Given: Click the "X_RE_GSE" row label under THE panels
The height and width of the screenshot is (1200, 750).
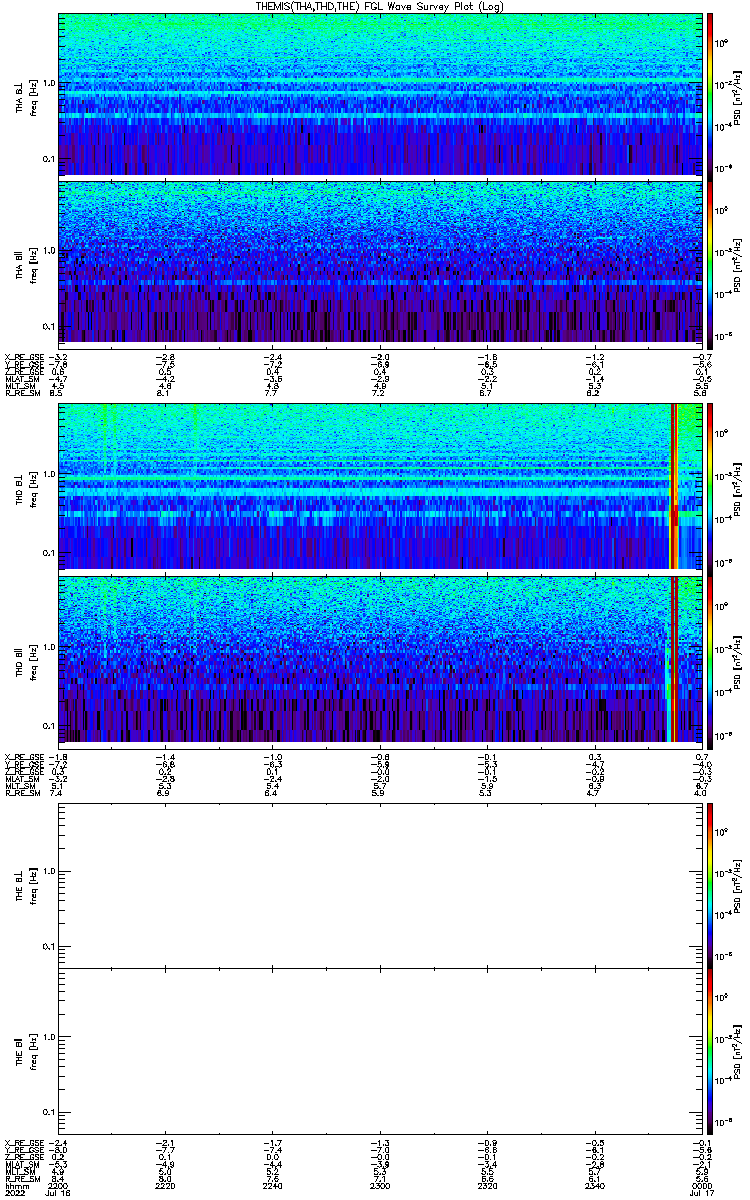Looking at the screenshot, I should [23, 1142].
